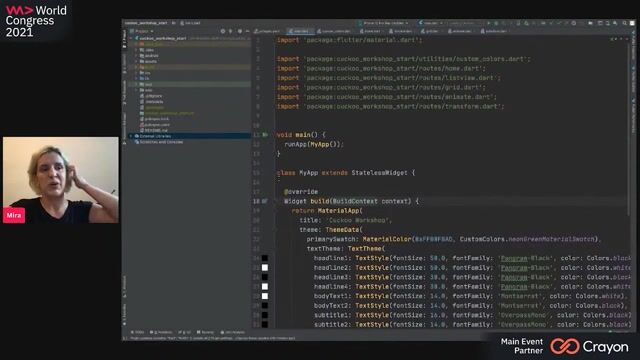Open the Dart Analysis tool window button
The height and width of the screenshot is (360, 640).
(x=233, y=332)
